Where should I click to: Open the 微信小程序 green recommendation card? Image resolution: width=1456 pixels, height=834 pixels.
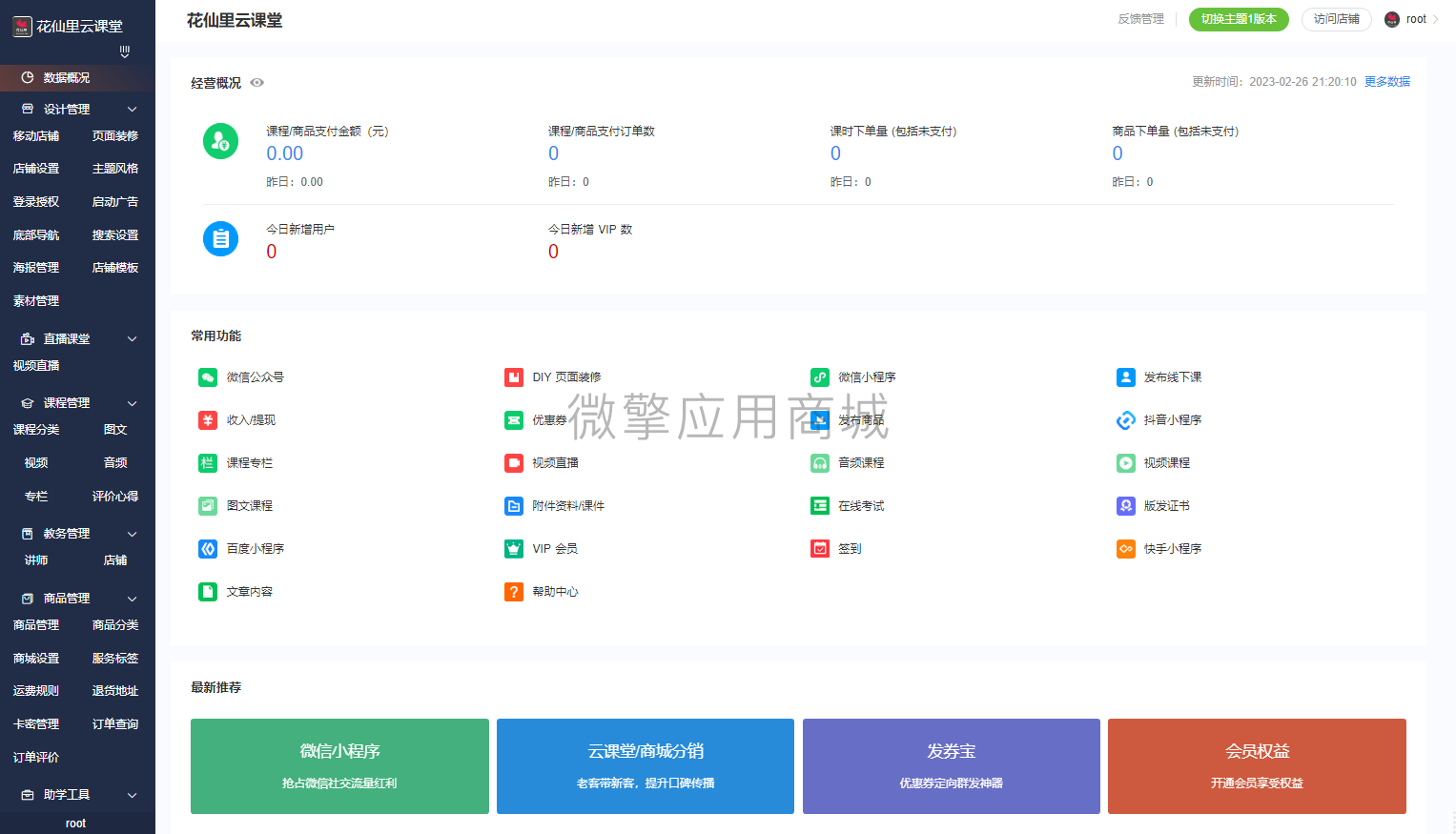coord(339,766)
